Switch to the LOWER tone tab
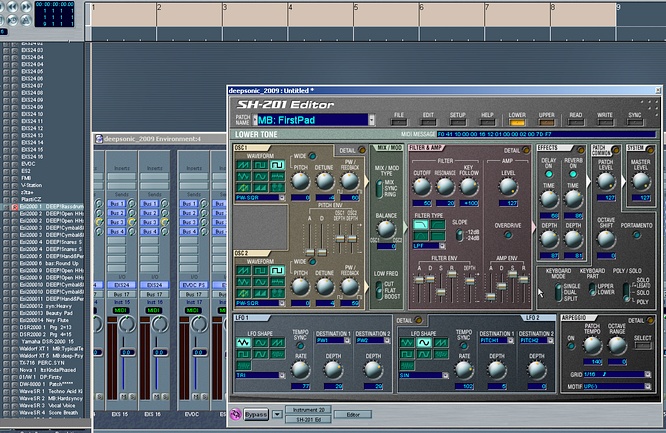The width and height of the screenshot is (666, 433). click(x=517, y=122)
